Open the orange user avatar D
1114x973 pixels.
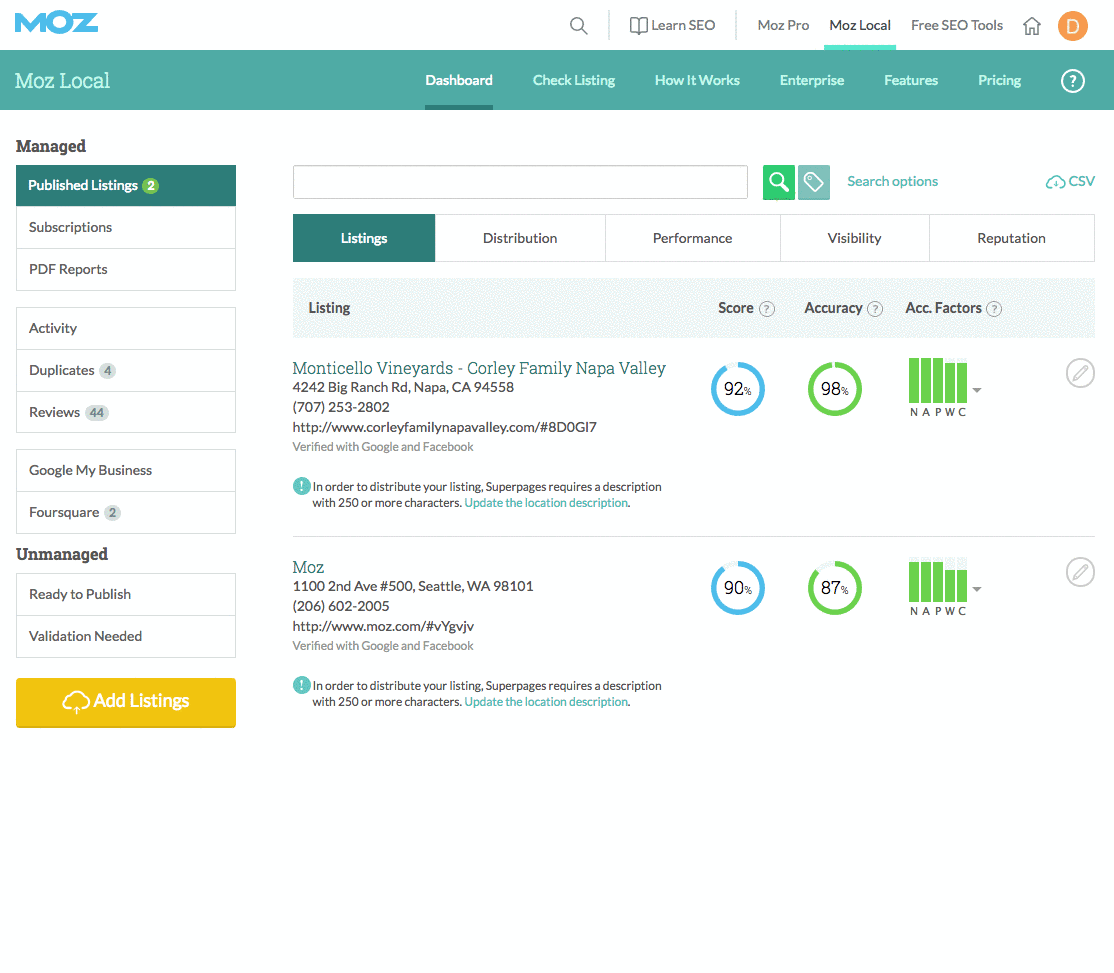coord(1073,26)
